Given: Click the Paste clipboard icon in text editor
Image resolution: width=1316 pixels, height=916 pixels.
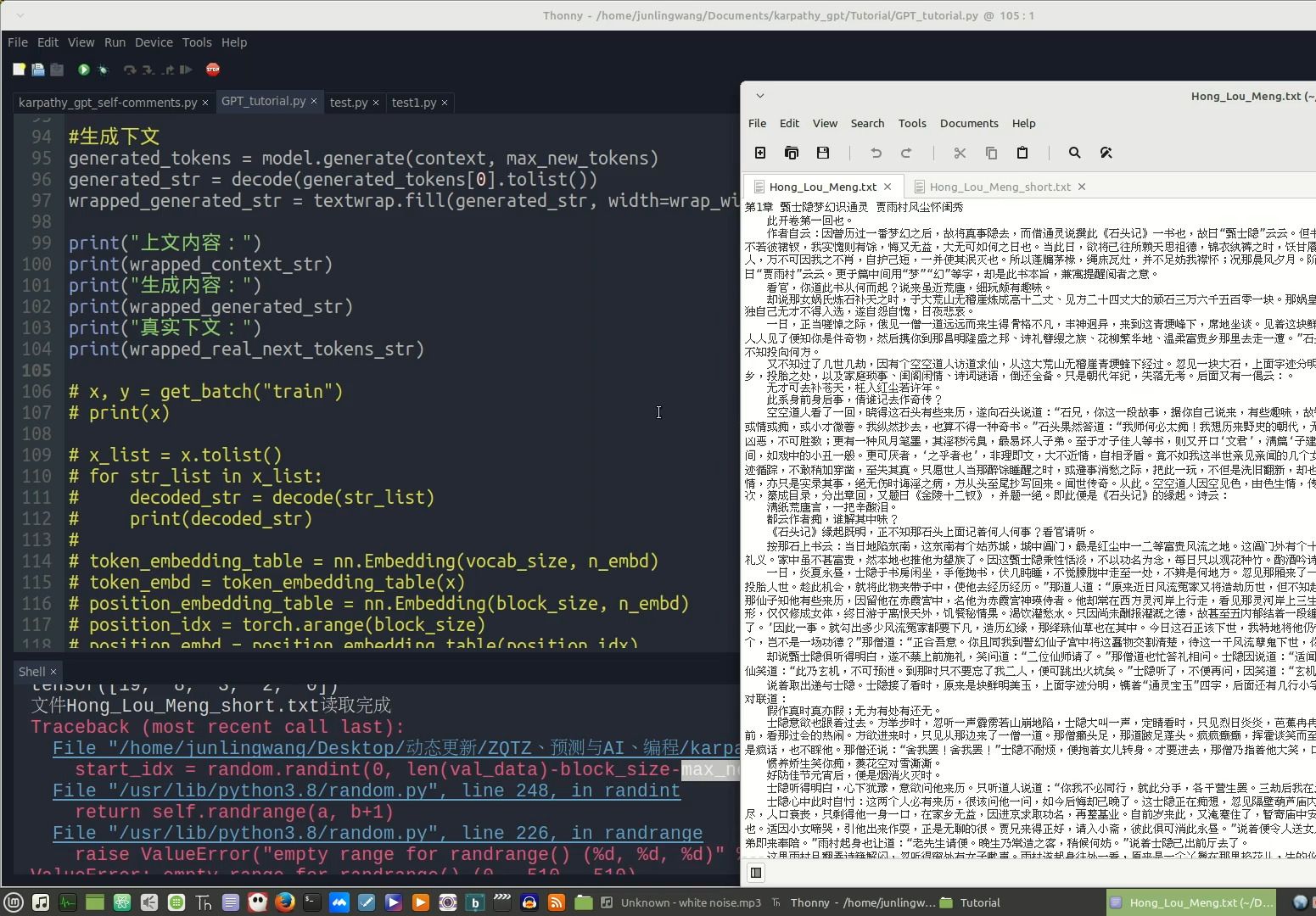Looking at the screenshot, I should tap(1022, 153).
